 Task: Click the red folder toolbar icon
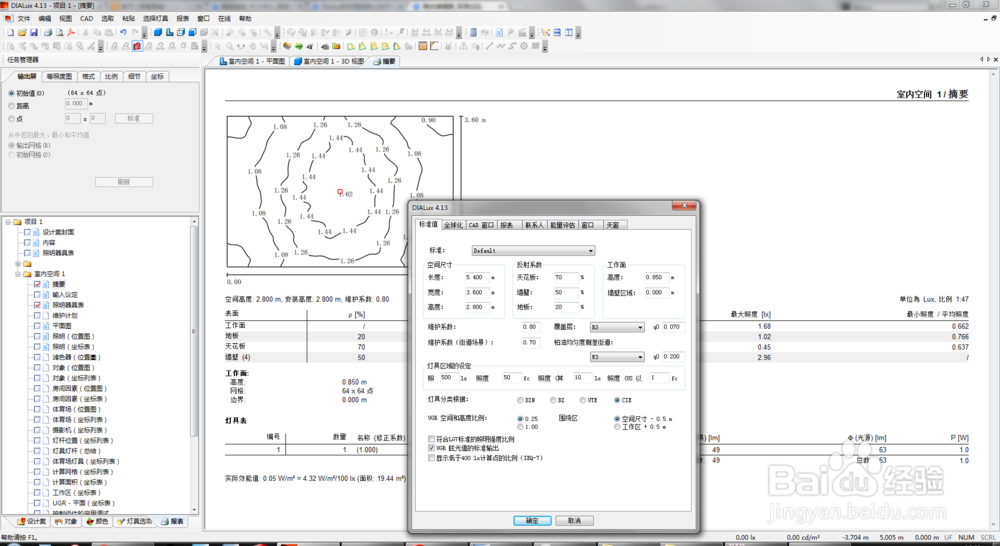[336, 46]
